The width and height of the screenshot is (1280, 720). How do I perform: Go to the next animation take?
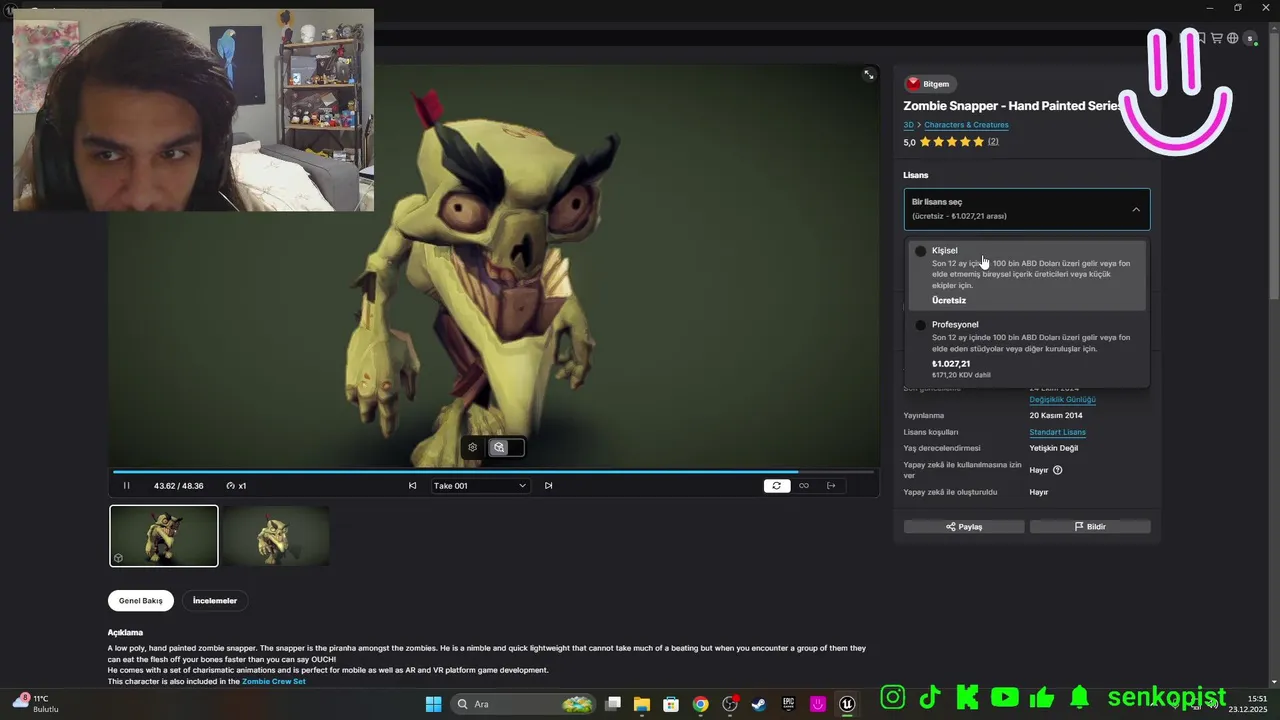point(548,486)
